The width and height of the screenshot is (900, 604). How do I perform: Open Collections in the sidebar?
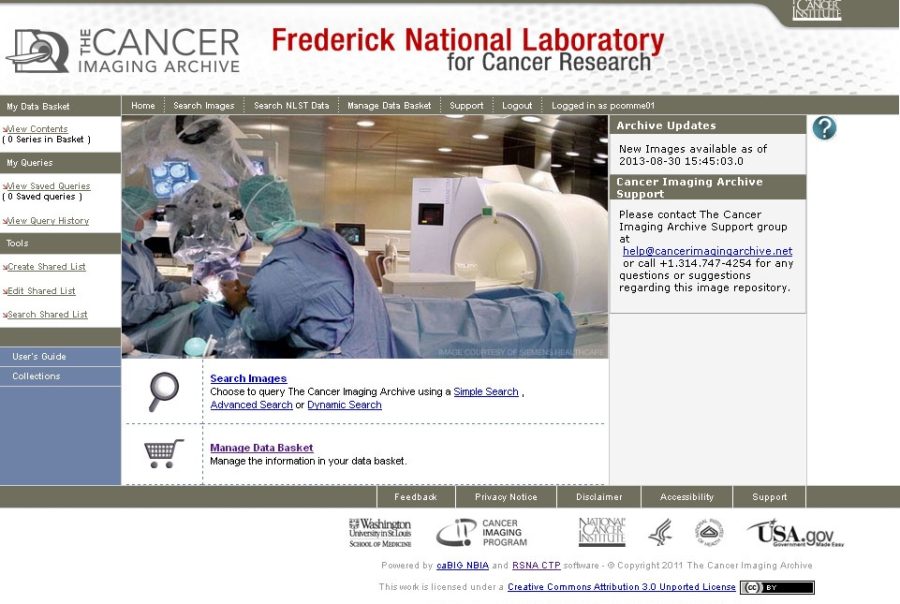click(x=60, y=377)
